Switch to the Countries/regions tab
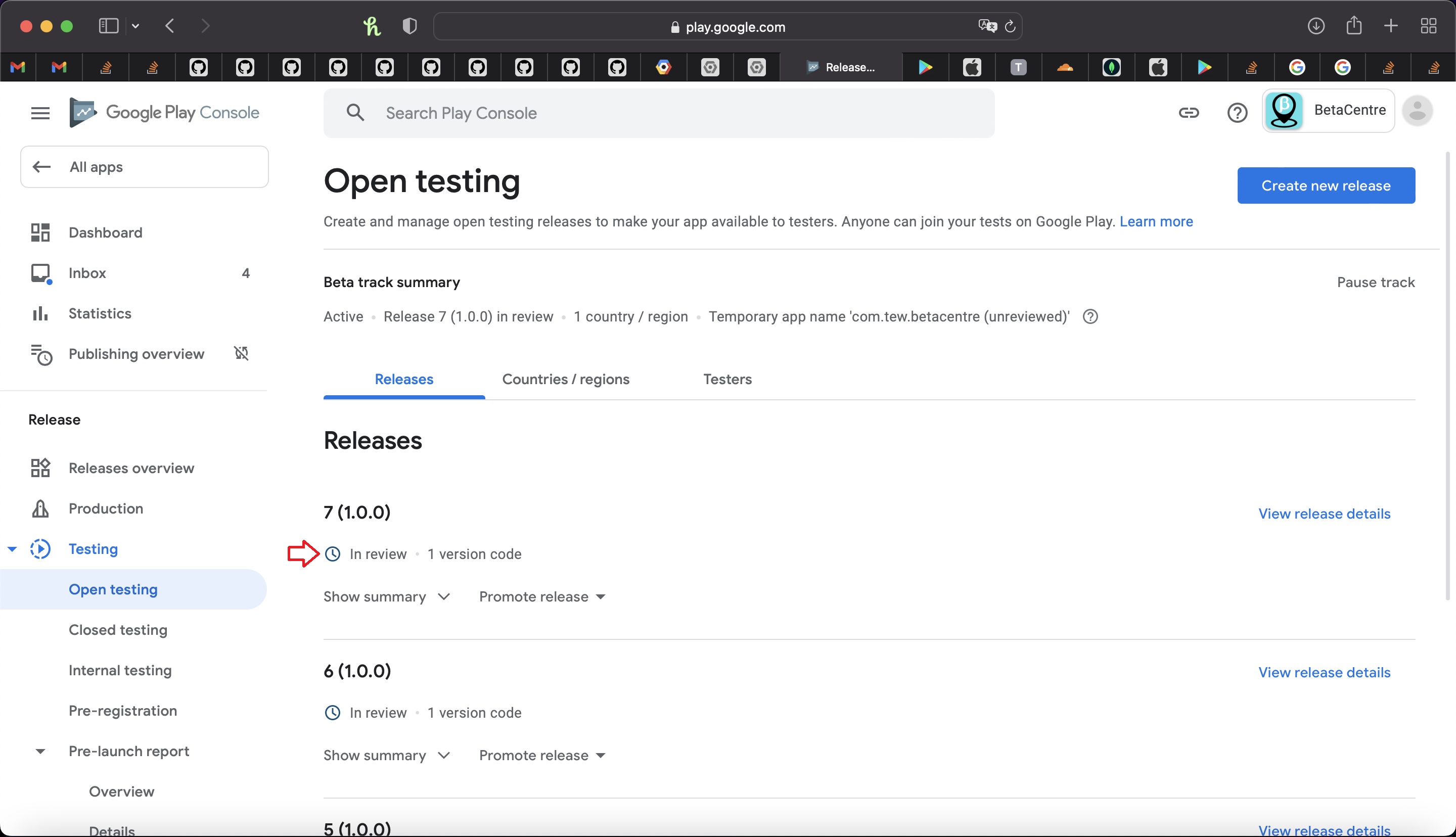 click(x=565, y=379)
